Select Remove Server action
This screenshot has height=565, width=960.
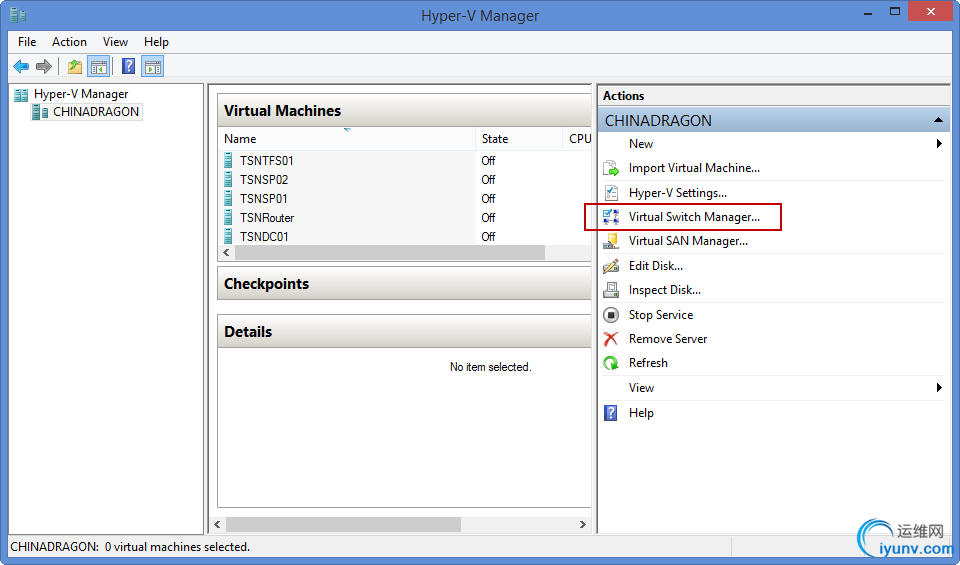point(668,339)
